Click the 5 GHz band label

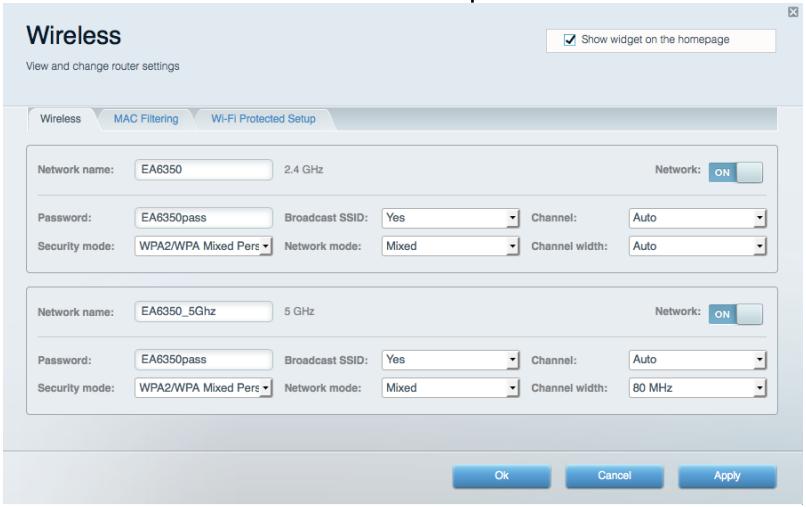(x=299, y=312)
